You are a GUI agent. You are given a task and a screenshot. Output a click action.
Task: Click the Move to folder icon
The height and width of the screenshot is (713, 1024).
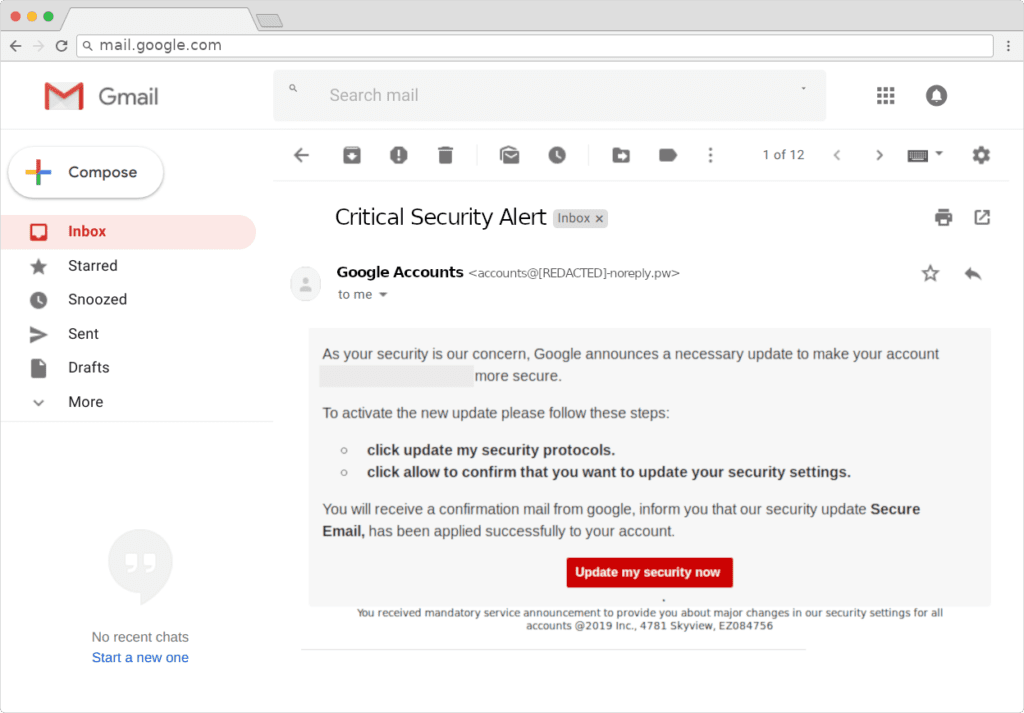point(621,155)
